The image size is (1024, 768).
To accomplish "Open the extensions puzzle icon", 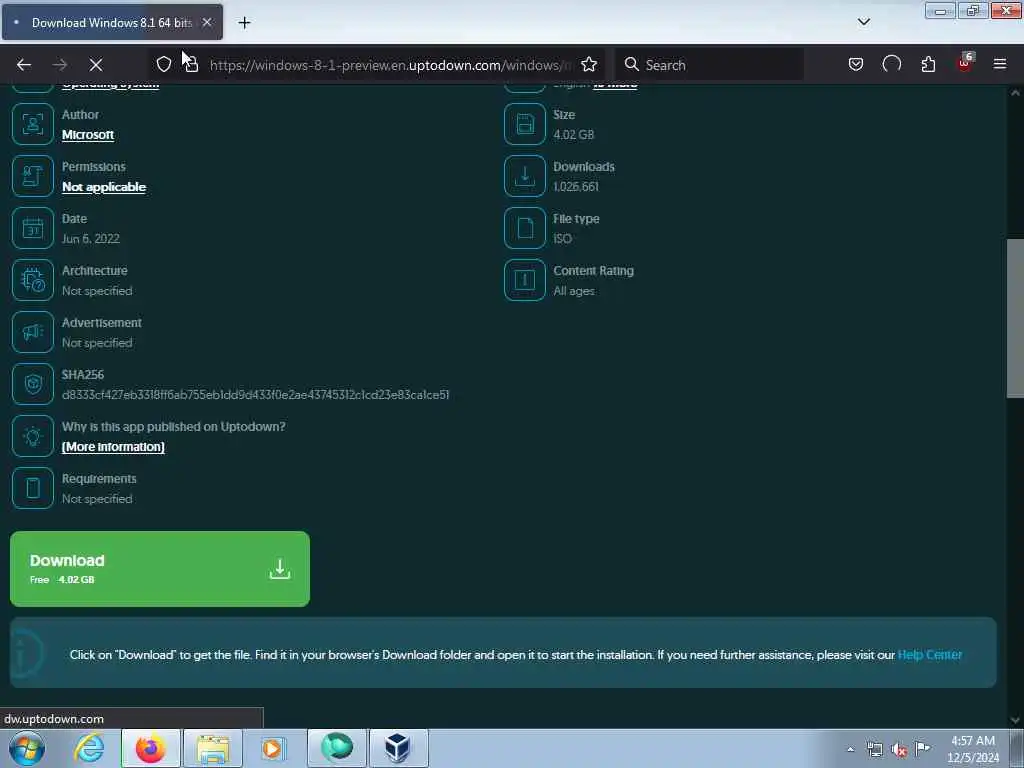I will (x=928, y=64).
